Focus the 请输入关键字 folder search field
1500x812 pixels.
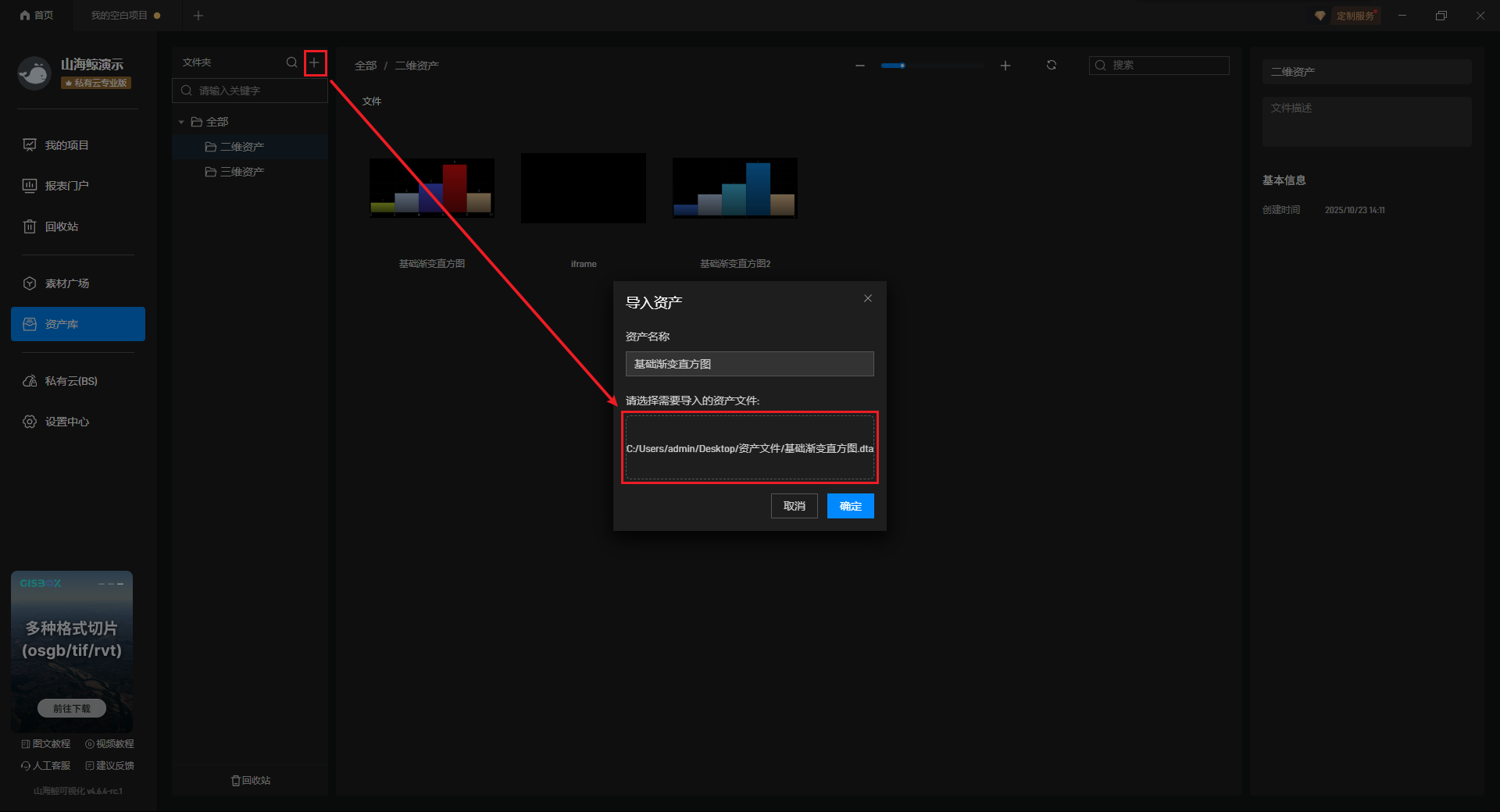[x=250, y=91]
